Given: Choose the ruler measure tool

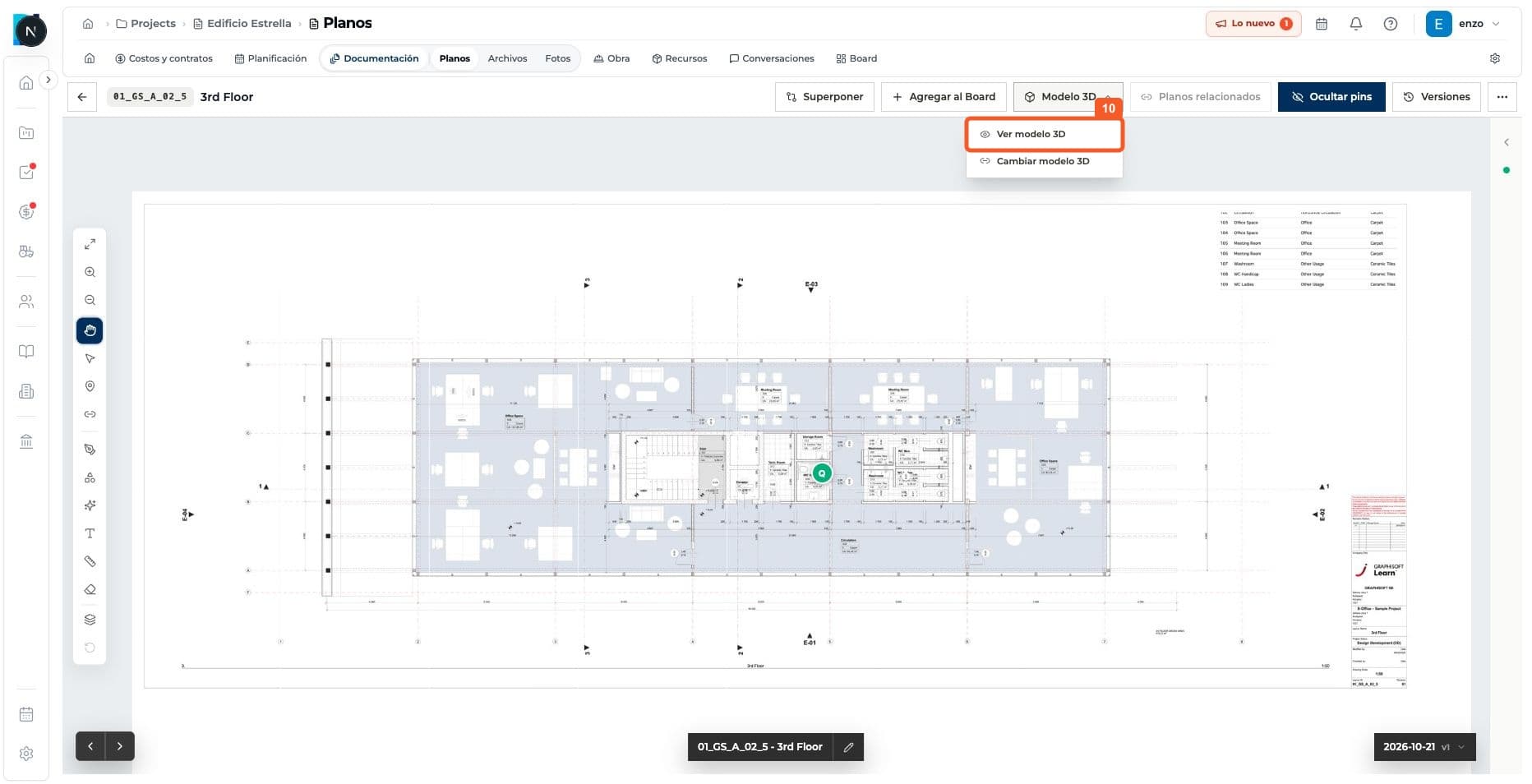Looking at the screenshot, I should [90, 561].
